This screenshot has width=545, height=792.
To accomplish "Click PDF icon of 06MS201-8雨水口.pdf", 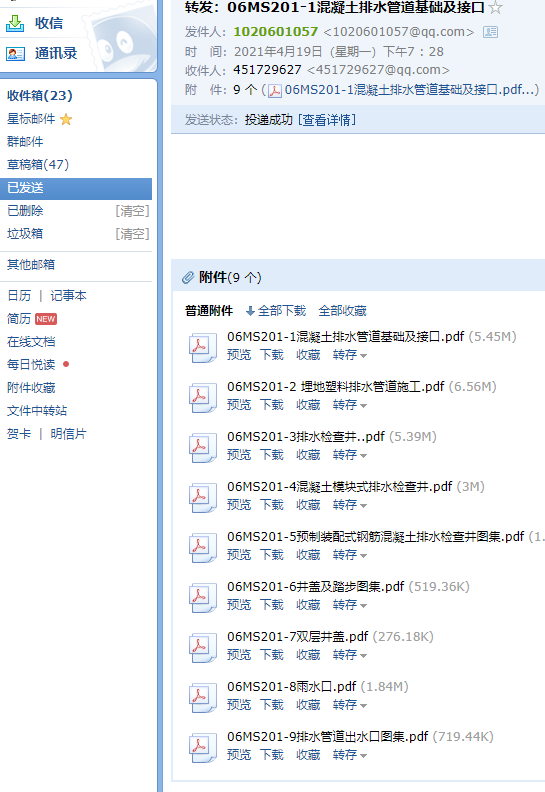I will coord(202,697).
